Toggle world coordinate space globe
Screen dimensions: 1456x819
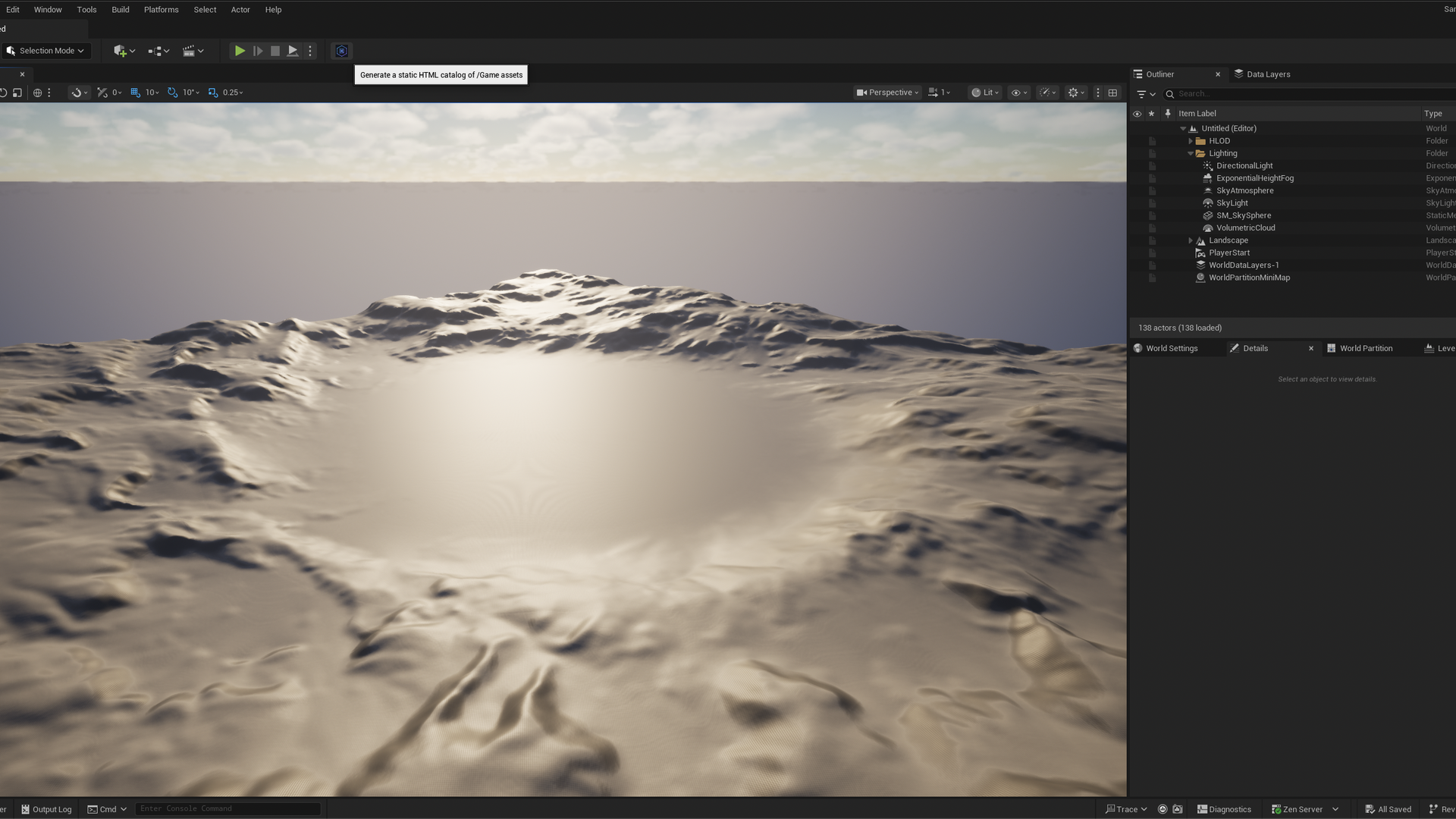(37, 93)
